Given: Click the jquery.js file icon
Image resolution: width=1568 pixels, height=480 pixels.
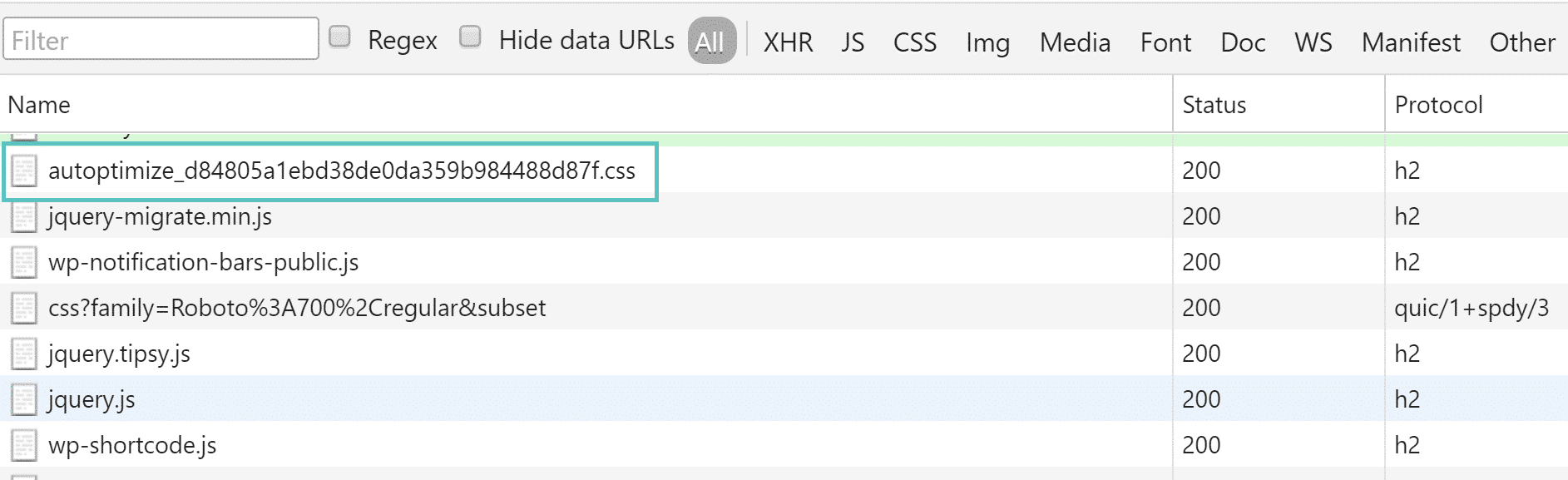Looking at the screenshot, I should pyautogui.click(x=24, y=400).
